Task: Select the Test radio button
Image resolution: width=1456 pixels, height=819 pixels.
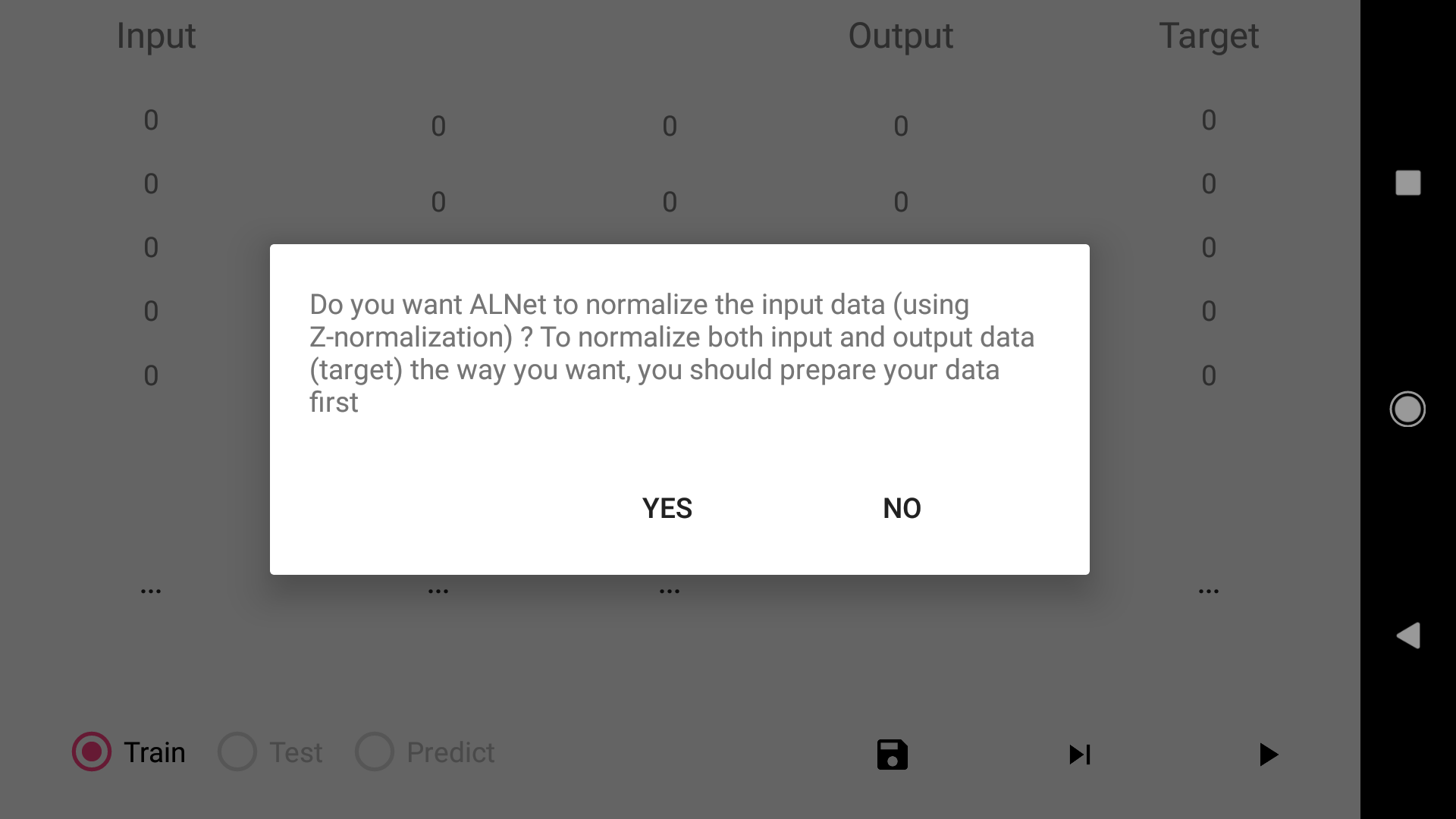Action: coord(237,752)
